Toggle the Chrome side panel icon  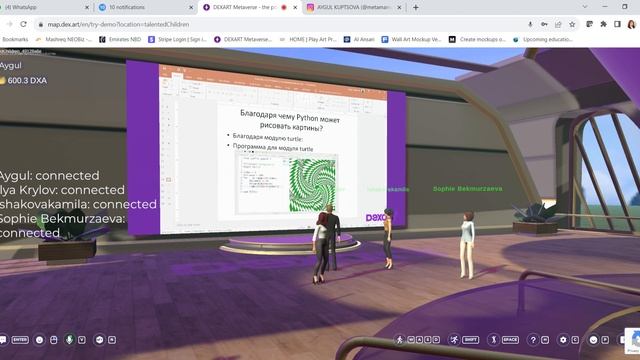click(617, 24)
